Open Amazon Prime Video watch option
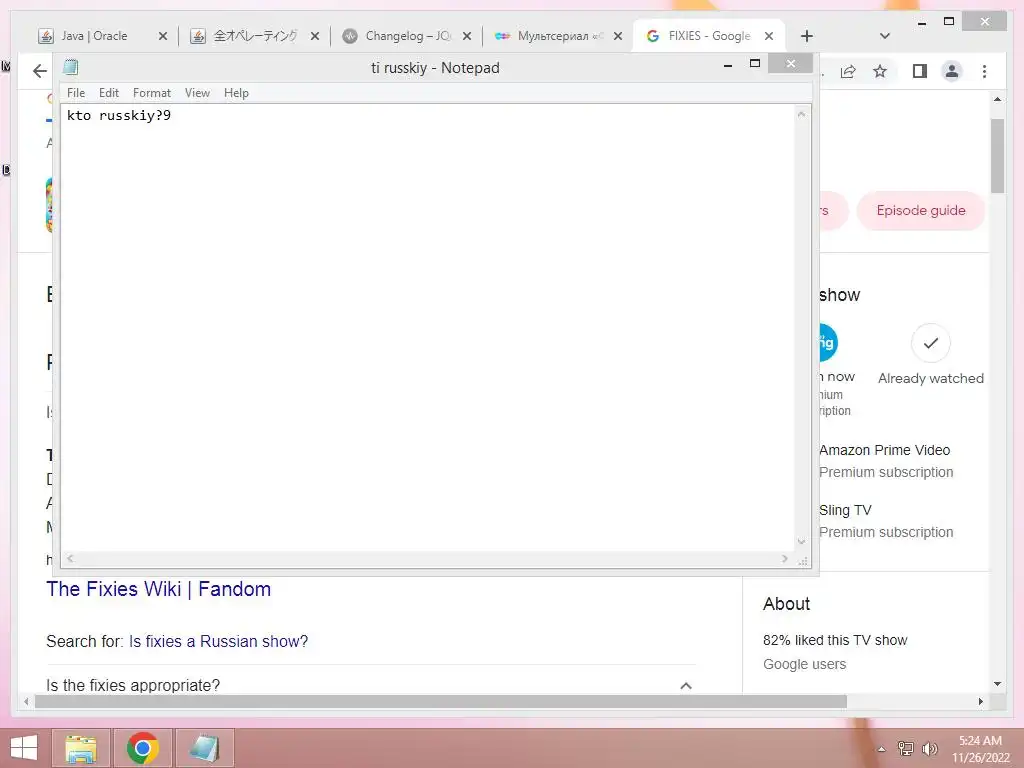Viewport: 1024px width, 768px height. [886, 461]
